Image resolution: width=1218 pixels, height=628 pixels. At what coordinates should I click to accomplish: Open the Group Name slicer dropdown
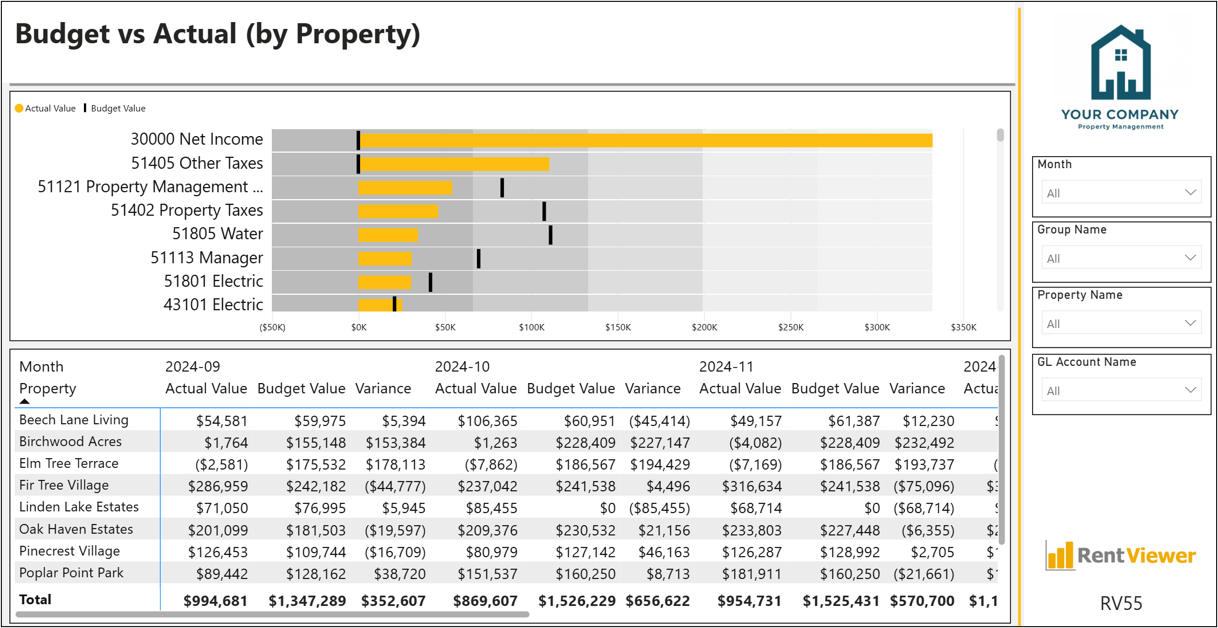click(x=1120, y=258)
